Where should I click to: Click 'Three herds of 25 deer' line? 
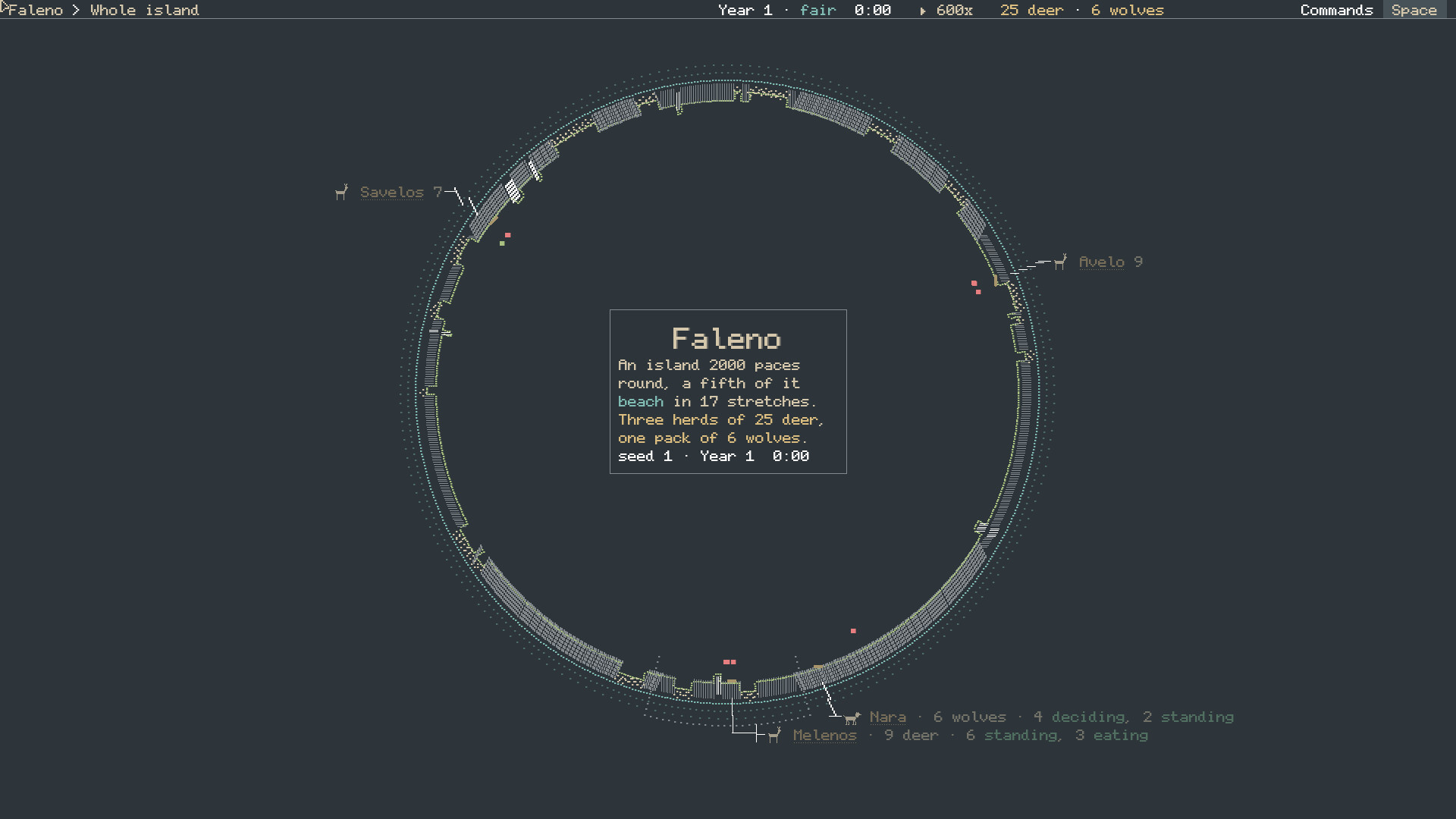click(720, 420)
